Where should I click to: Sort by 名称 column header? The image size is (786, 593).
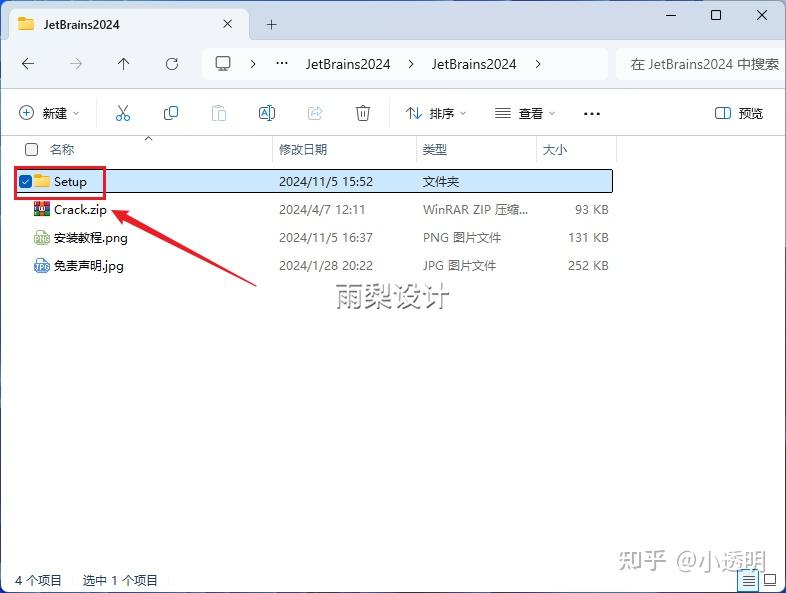62,149
